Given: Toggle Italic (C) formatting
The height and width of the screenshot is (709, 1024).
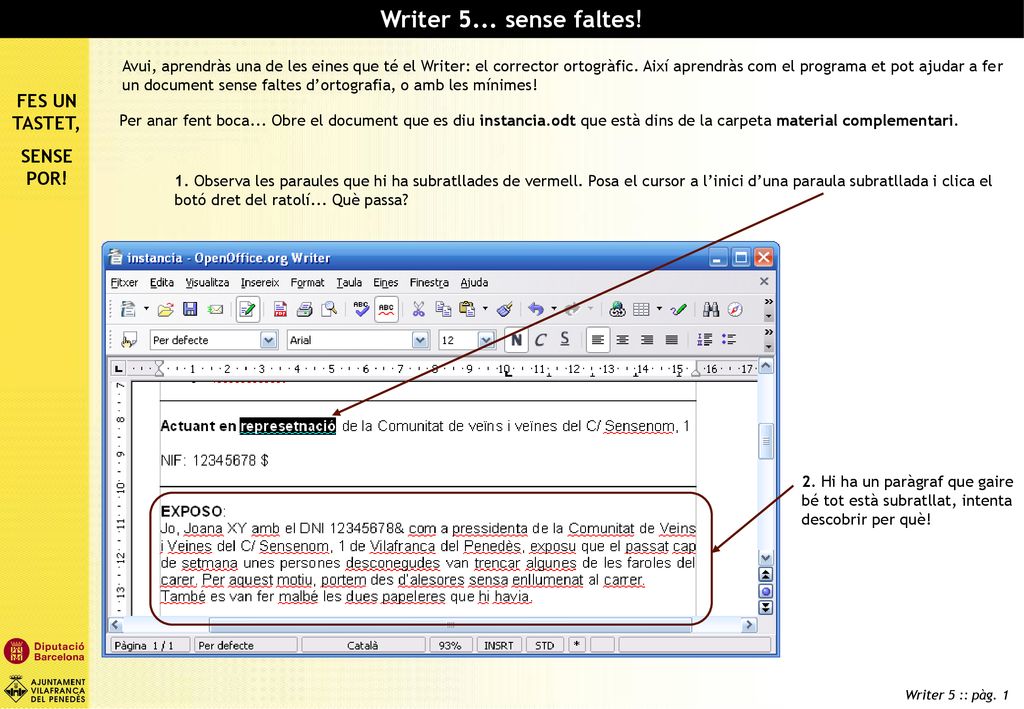Looking at the screenshot, I should pos(540,339).
